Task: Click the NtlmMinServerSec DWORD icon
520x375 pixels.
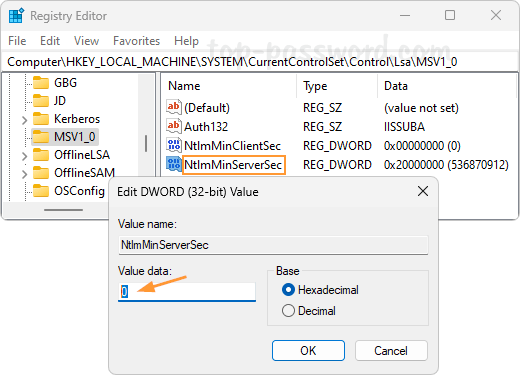Action: [x=174, y=164]
